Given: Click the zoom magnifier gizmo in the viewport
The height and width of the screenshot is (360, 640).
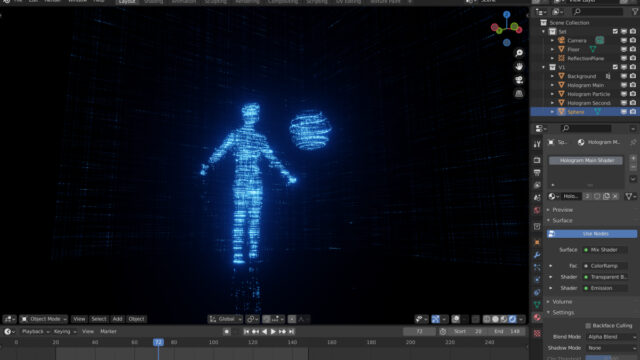Looking at the screenshot, I should click(519, 53).
